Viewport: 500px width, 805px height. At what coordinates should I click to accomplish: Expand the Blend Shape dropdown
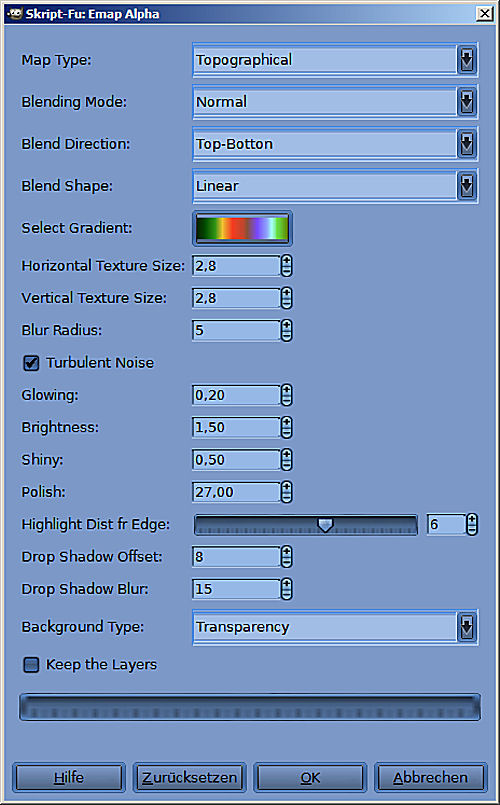pyautogui.click(x=335, y=186)
